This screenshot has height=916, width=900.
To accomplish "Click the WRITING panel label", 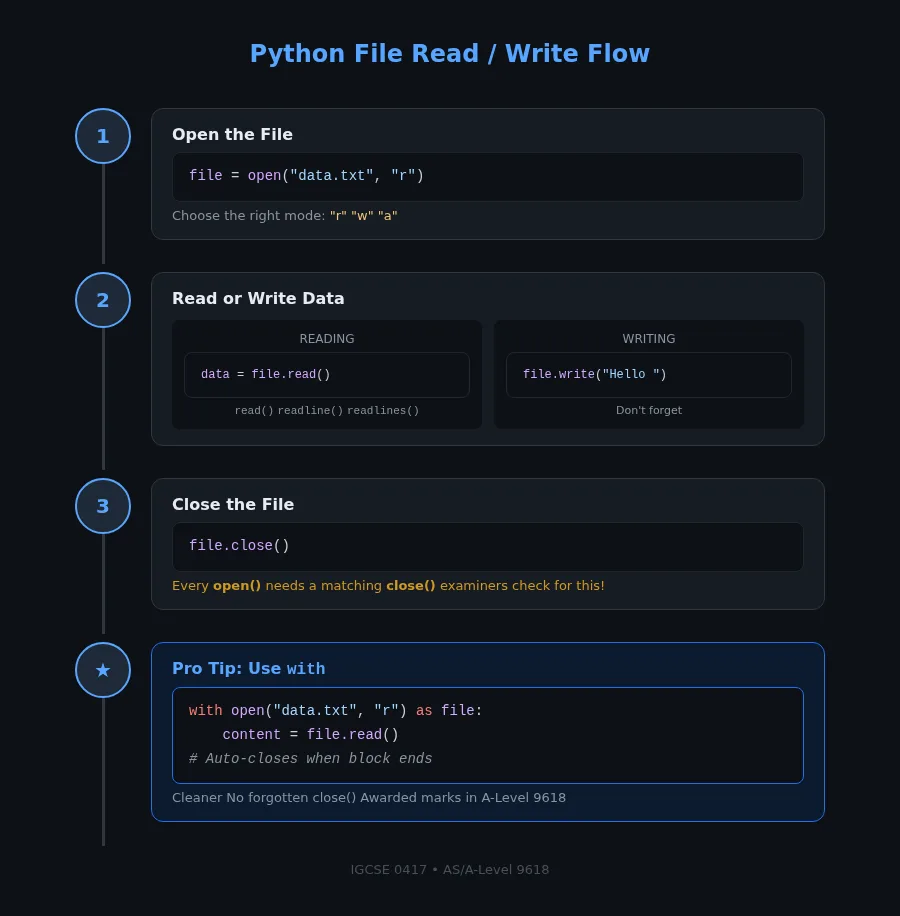I will pyautogui.click(x=649, y=339).
